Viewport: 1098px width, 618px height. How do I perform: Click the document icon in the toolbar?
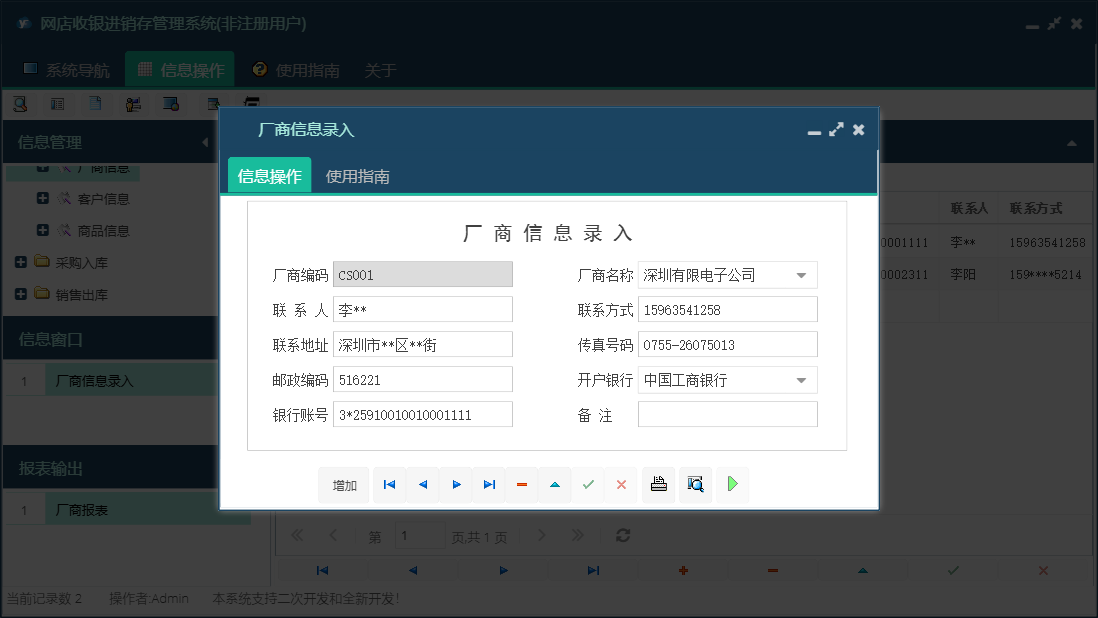(x=97, y=103)
